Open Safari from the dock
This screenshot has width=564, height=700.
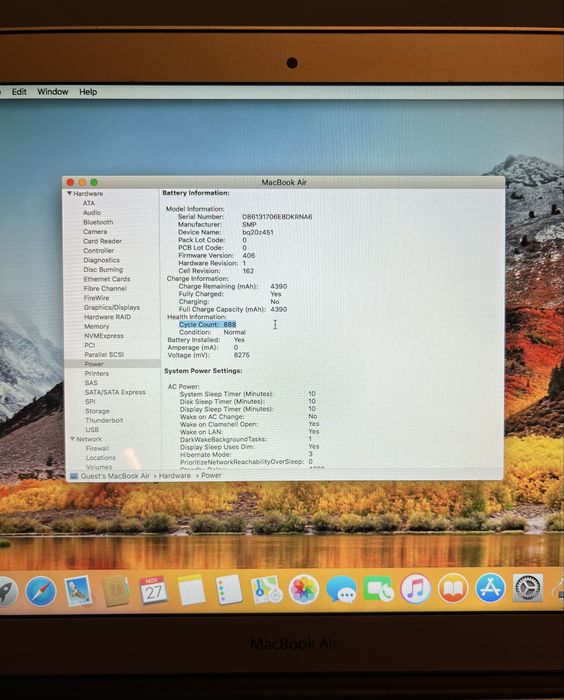click(41, 591)
